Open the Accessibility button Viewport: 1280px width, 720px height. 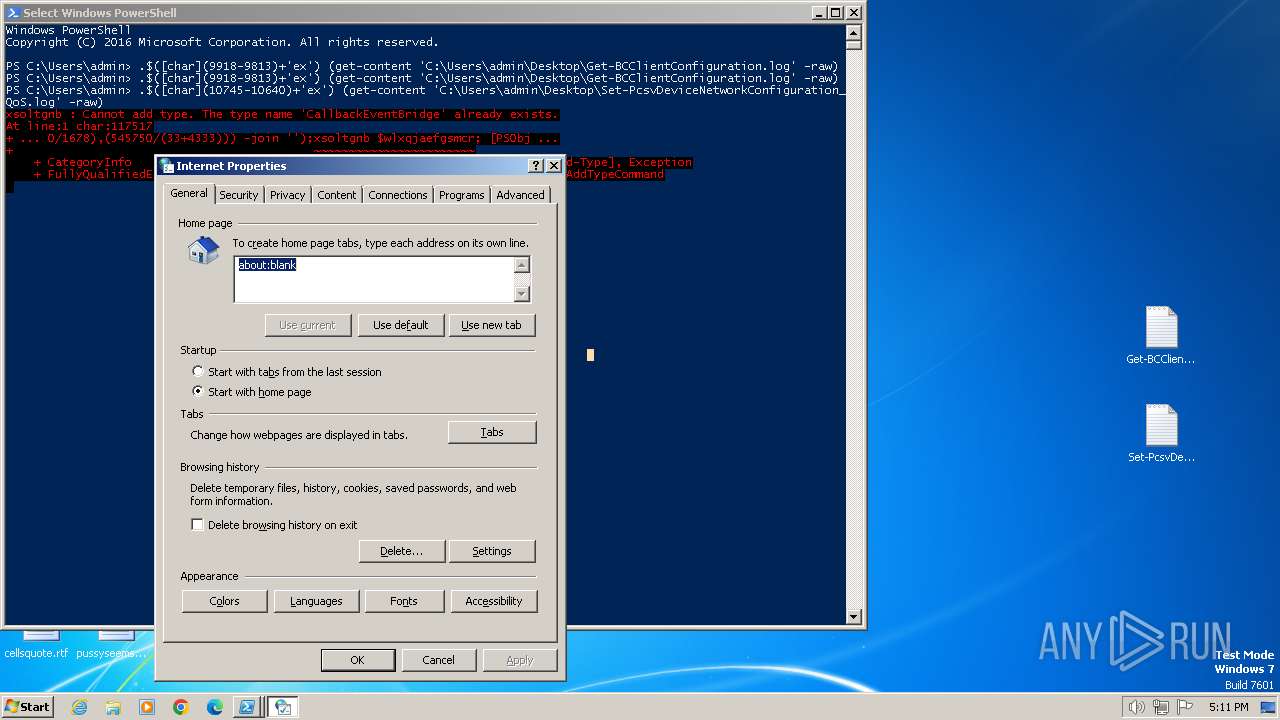click(494, 601)
